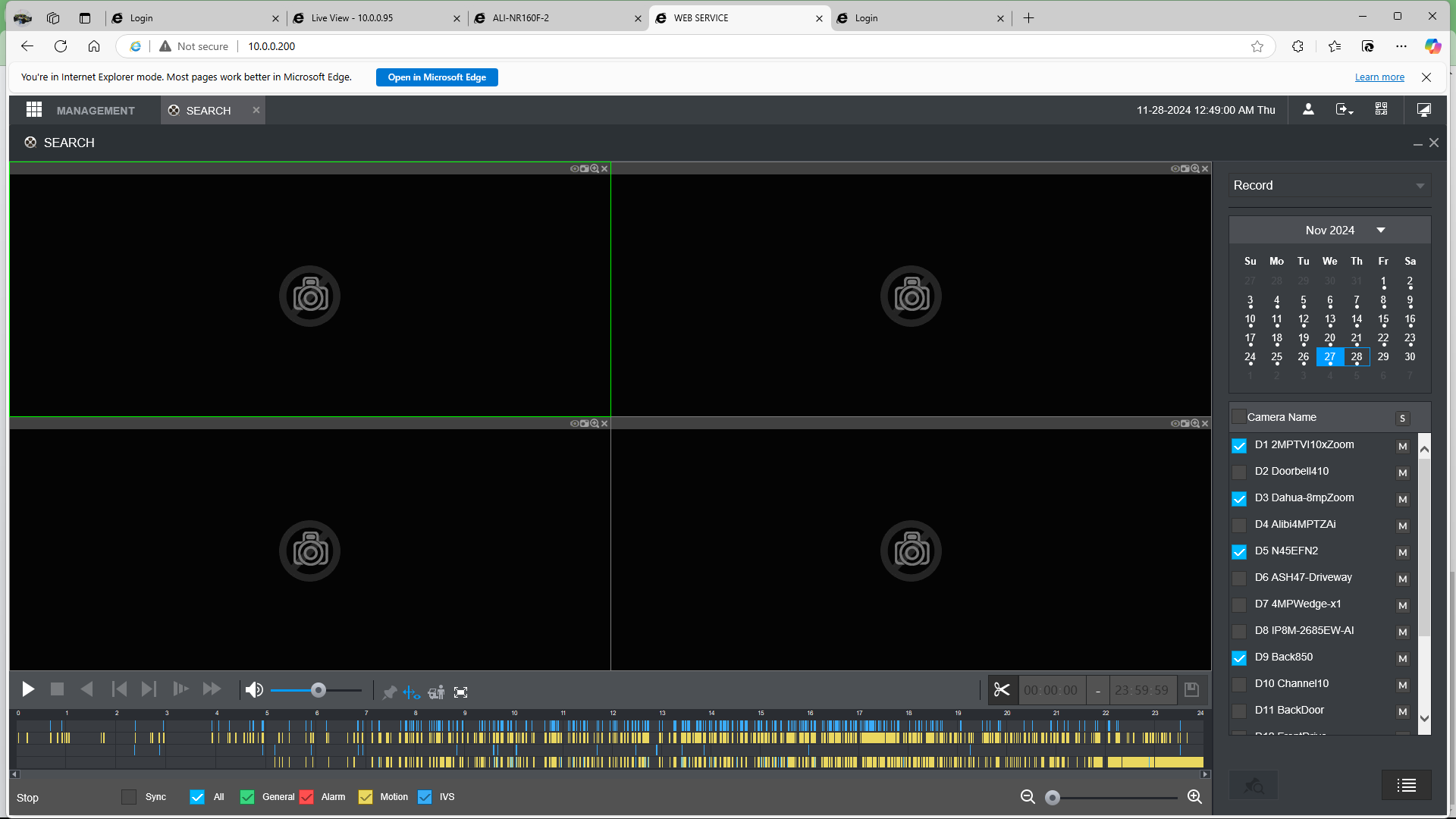Check D6 ASH47-Driveway camera
Screen dimensions: 1456x819
pyautogui.click(x=1239, y=579)
